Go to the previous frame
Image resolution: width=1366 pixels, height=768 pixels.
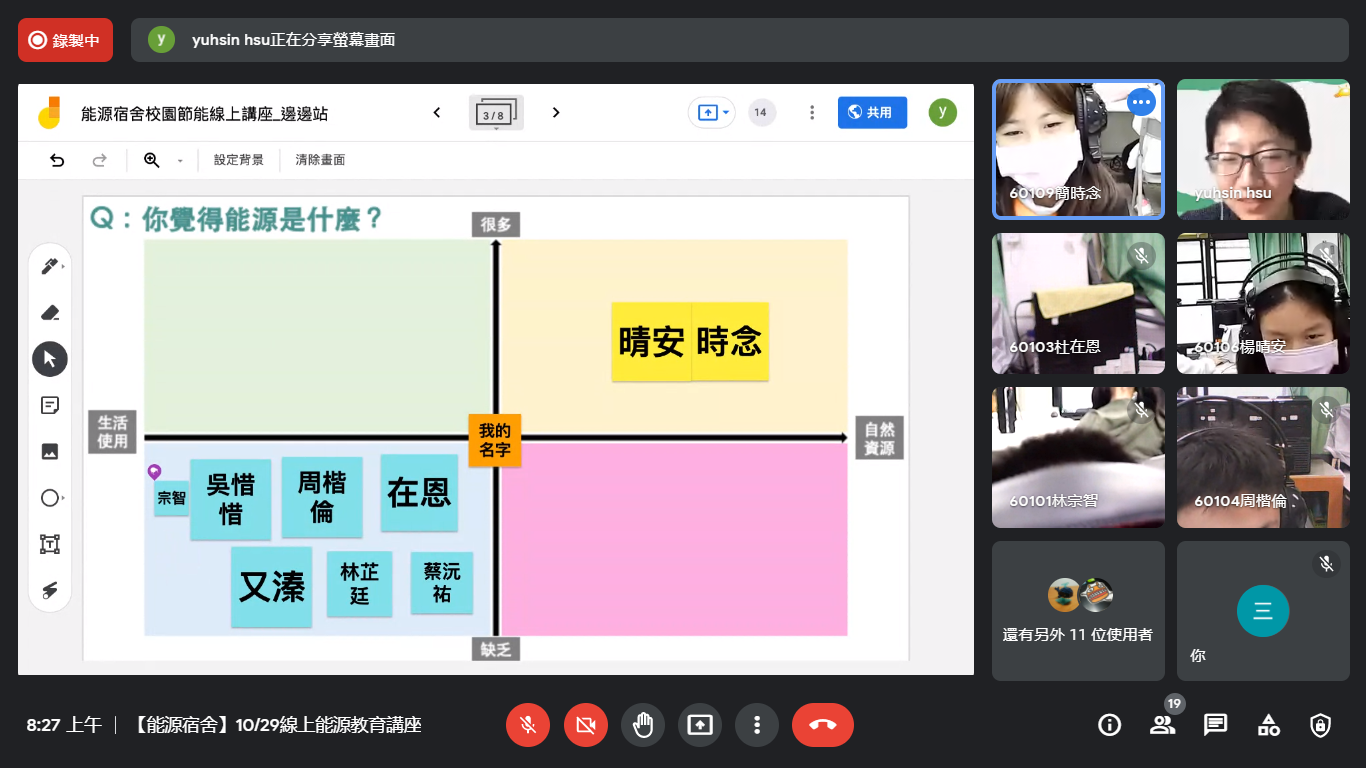tap(437, 113)
